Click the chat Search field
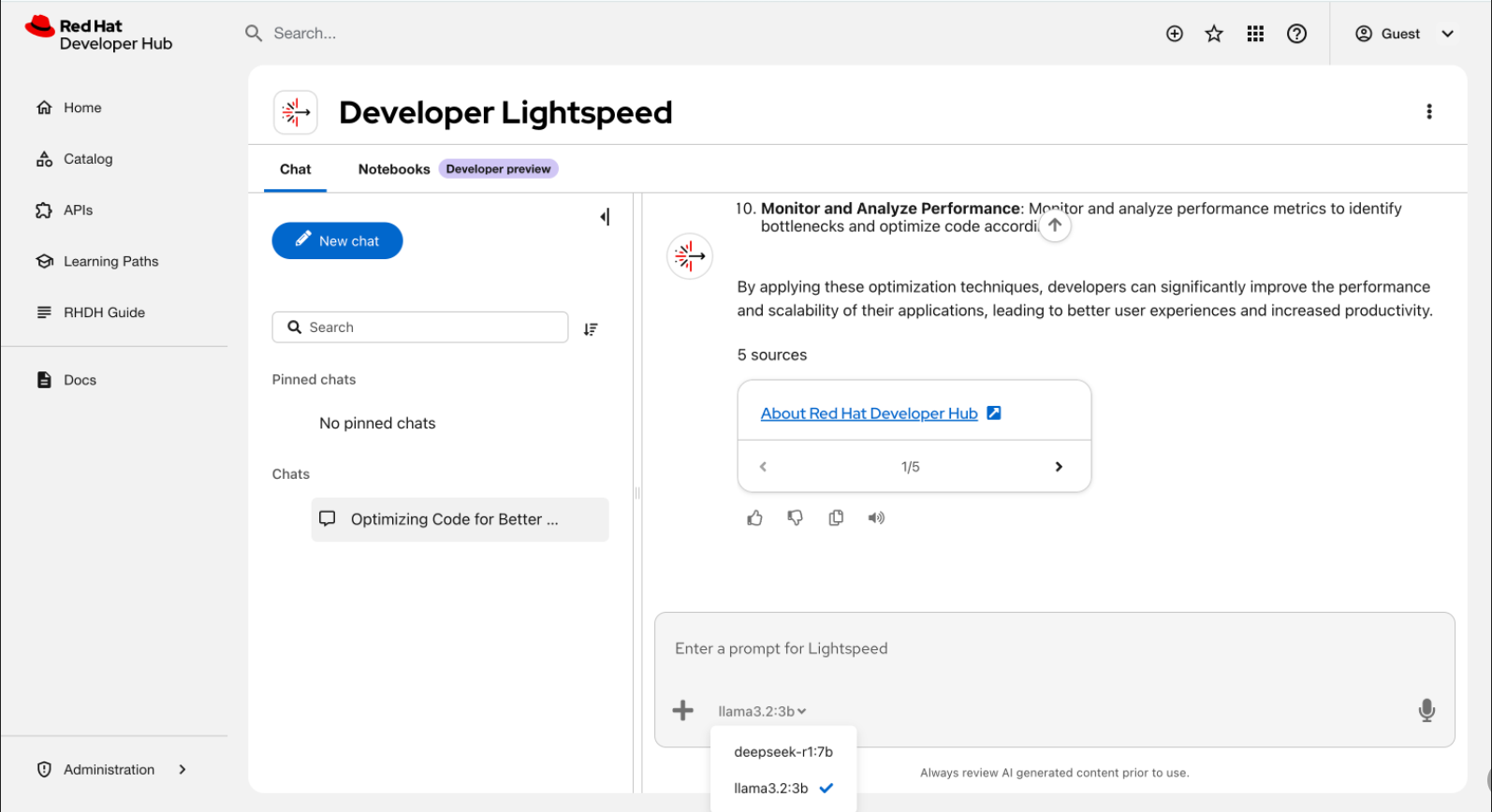The height and width of the screenshot is (812, 1492). [420, 327]
